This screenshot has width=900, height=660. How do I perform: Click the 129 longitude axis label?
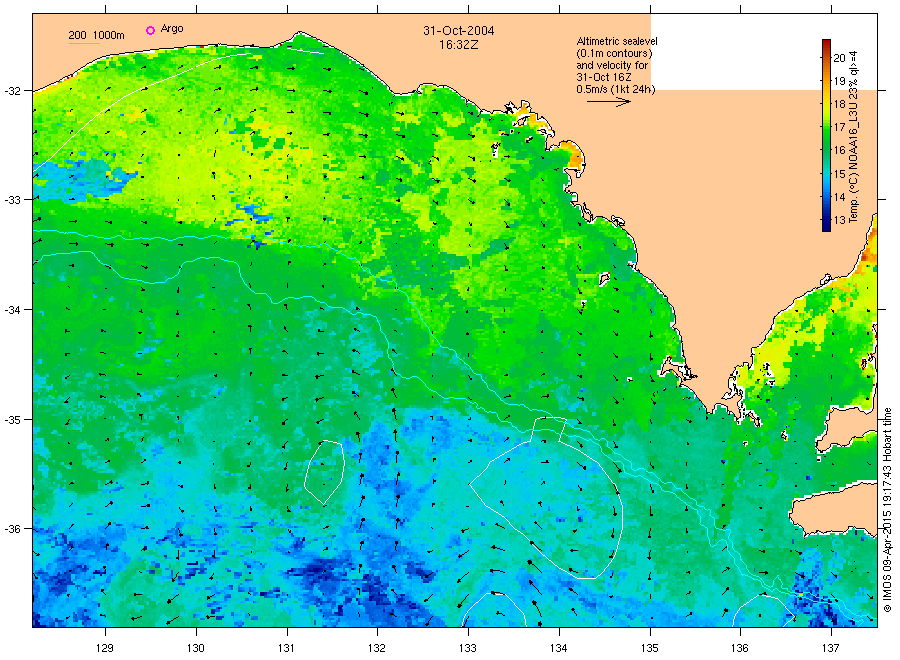tap(105, 648)
